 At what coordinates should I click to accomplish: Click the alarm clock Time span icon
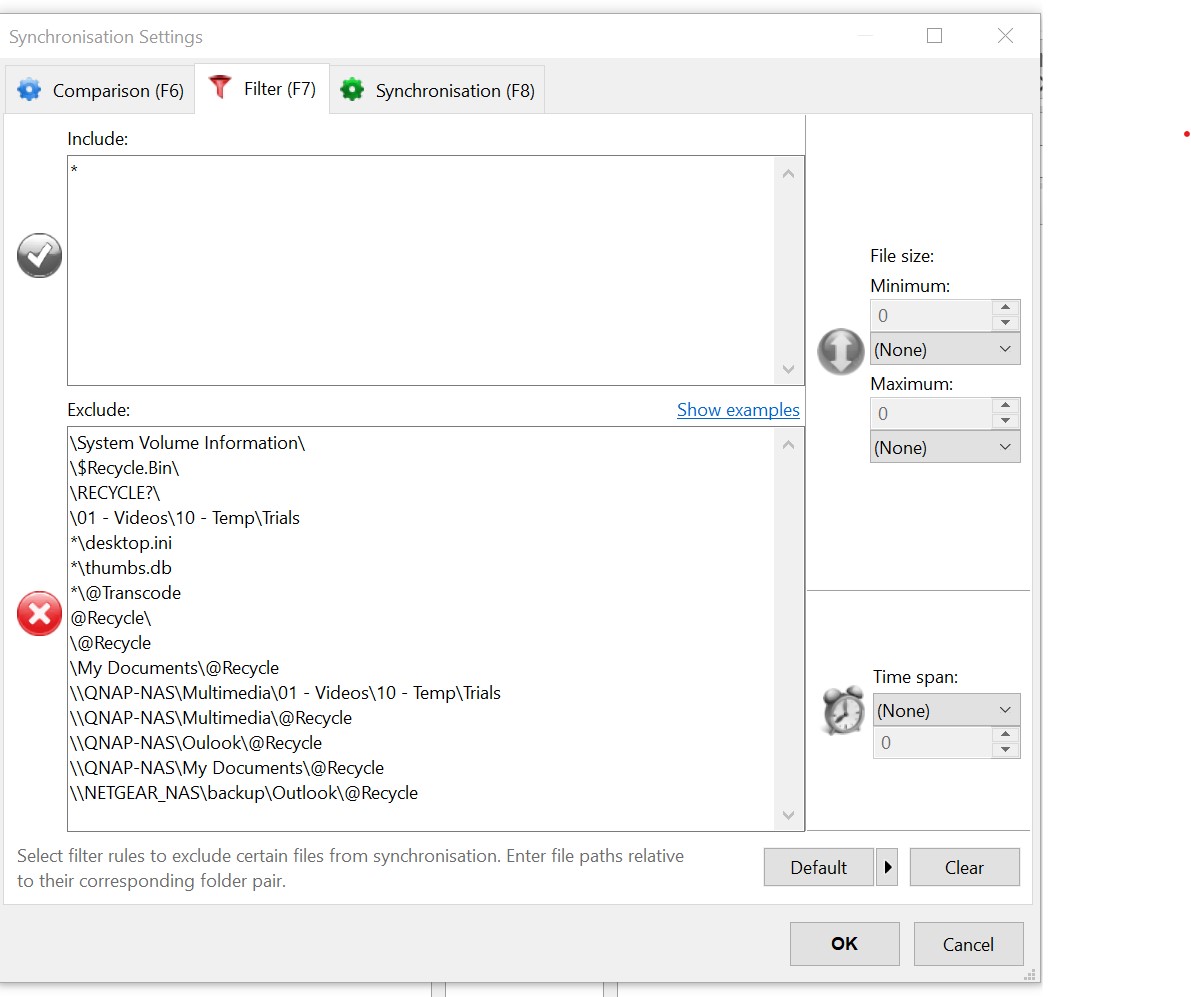[x=843, y=711]
